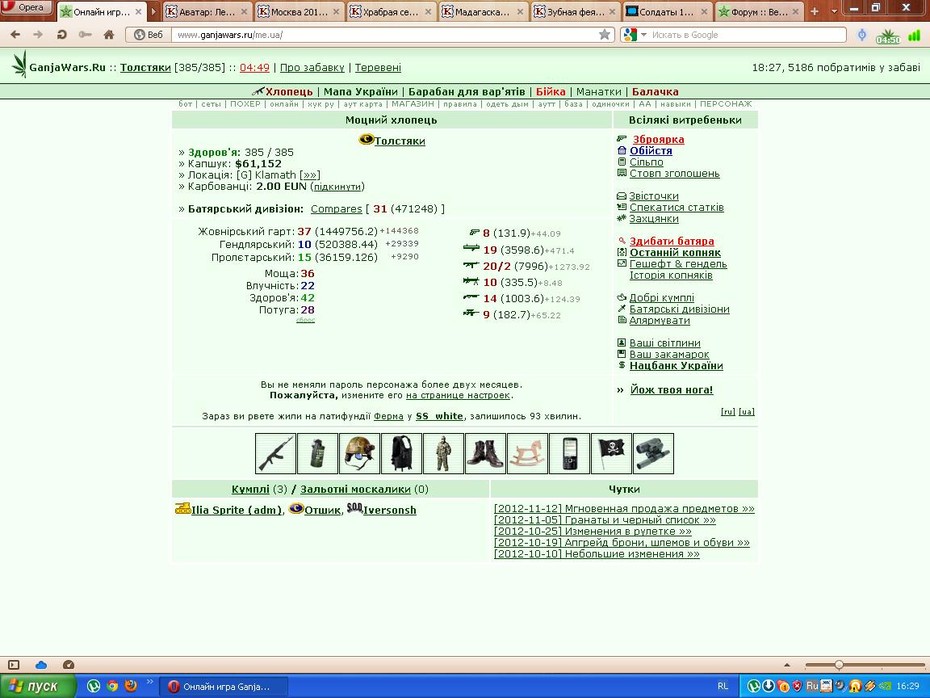Expand location Klamath [»»] link
The height and width of the screenshot is (698, 930).
pos(310,175)
